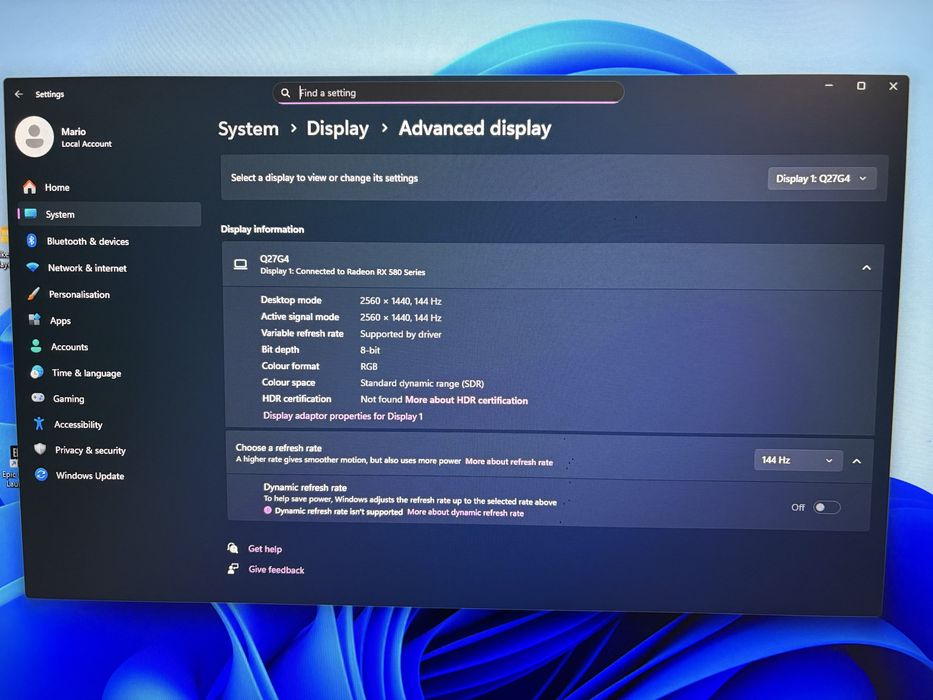Collapse the Choose a refresh rate section
This screenshot has height=700, width=933.
click(857, 461)
